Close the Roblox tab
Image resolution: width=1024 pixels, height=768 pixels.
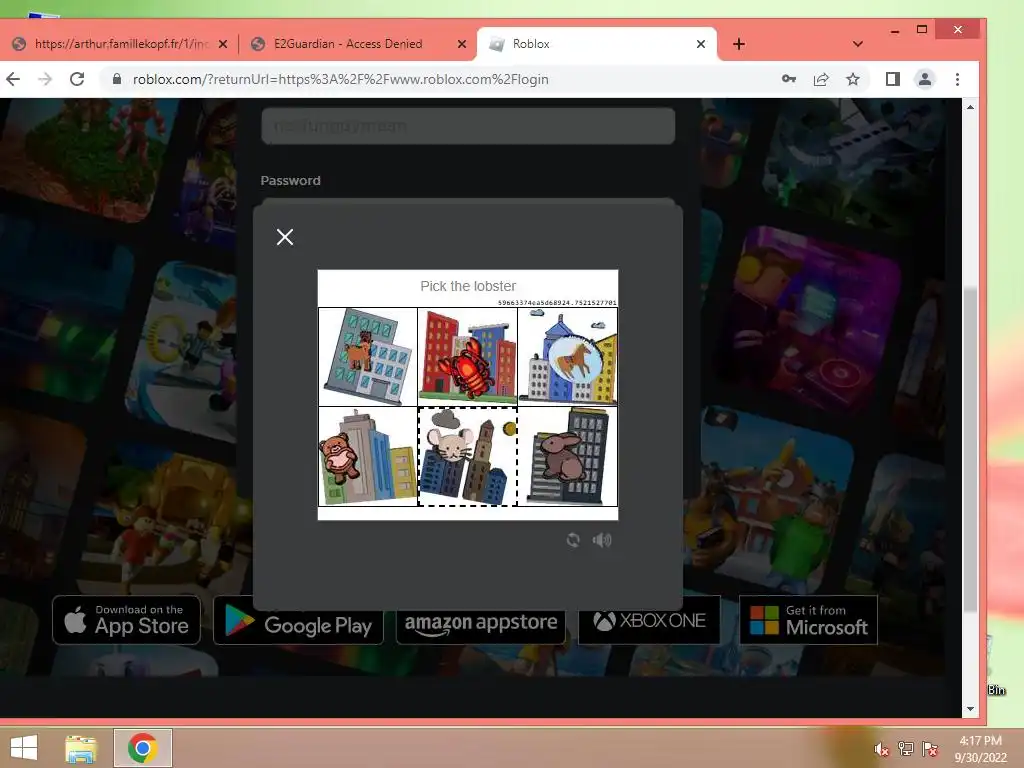pos(701,44)
